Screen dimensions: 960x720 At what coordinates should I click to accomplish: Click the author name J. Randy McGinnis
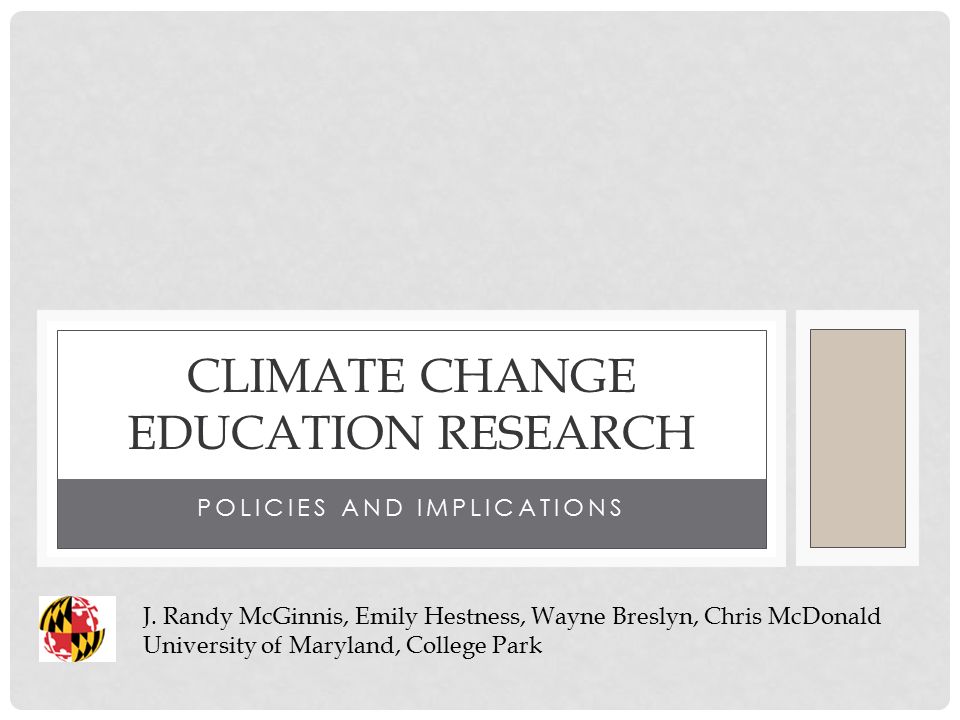(x=245, y=616)
